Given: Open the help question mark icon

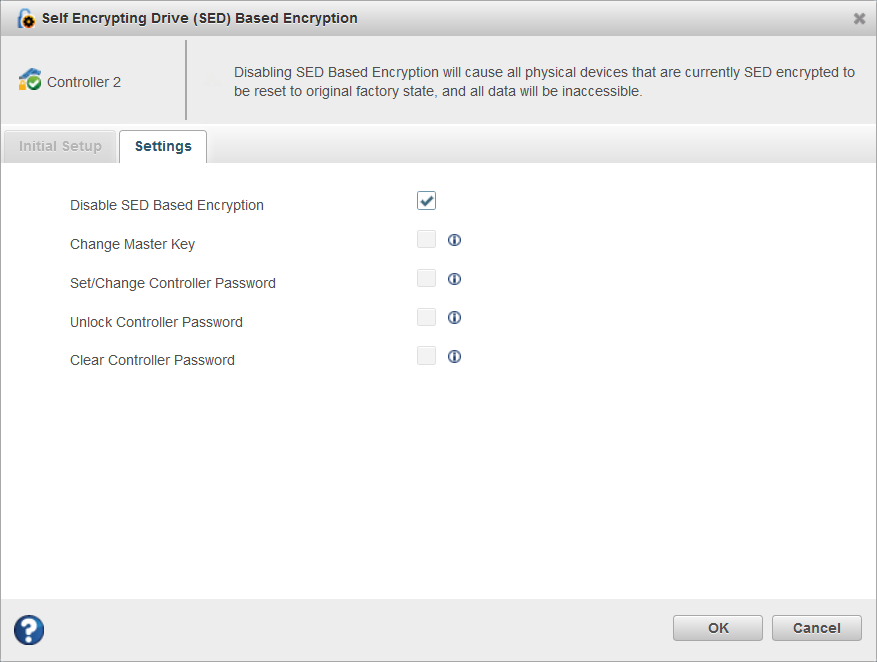Looking at the screenshot, I should point(28,630).
